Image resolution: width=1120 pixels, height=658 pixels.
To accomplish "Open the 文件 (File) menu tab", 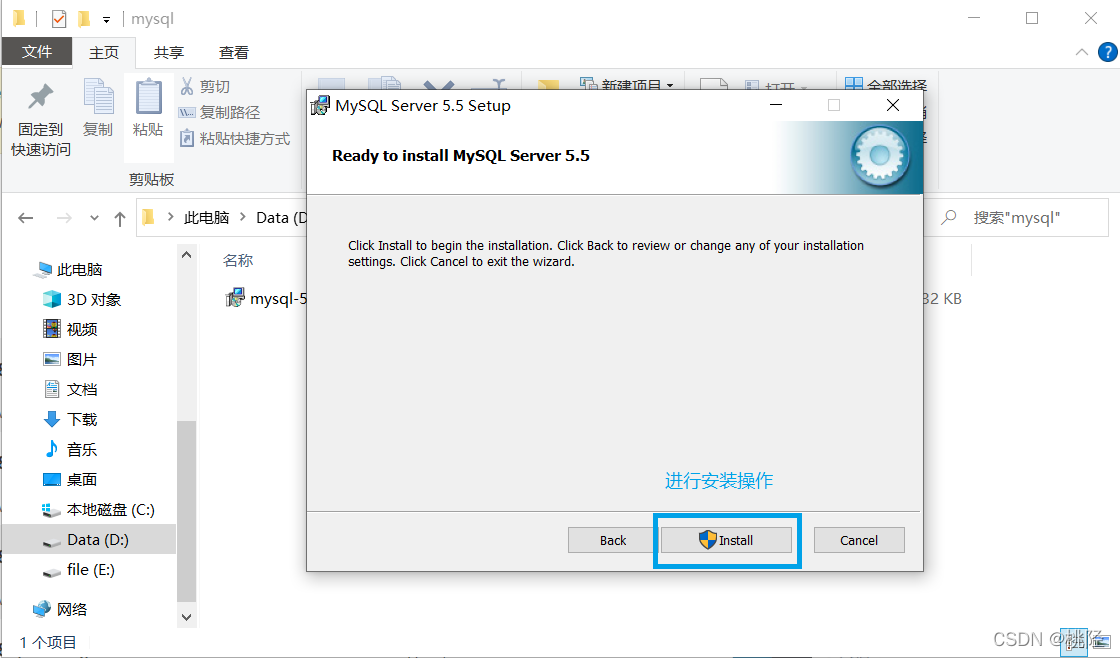I will pos(37,51).
